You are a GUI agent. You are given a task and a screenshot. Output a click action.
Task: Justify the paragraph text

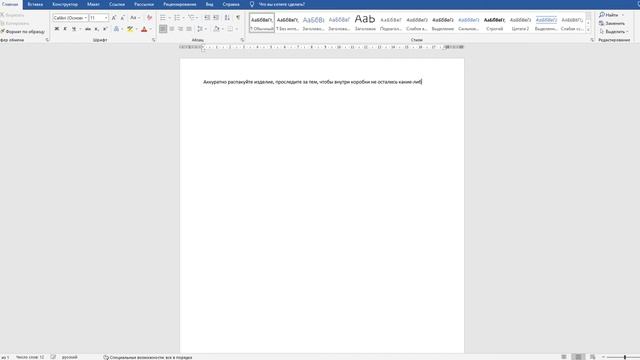click(x=189, y=29)
